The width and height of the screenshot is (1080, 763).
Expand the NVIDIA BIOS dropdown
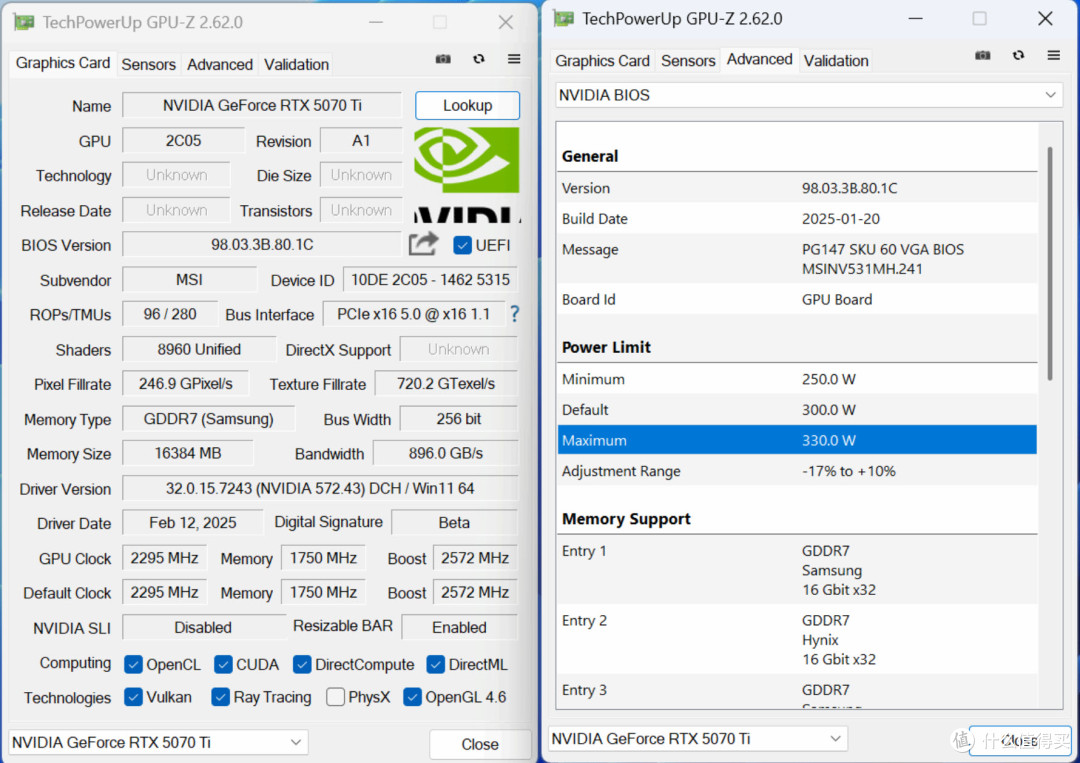(x=809, y=95)
